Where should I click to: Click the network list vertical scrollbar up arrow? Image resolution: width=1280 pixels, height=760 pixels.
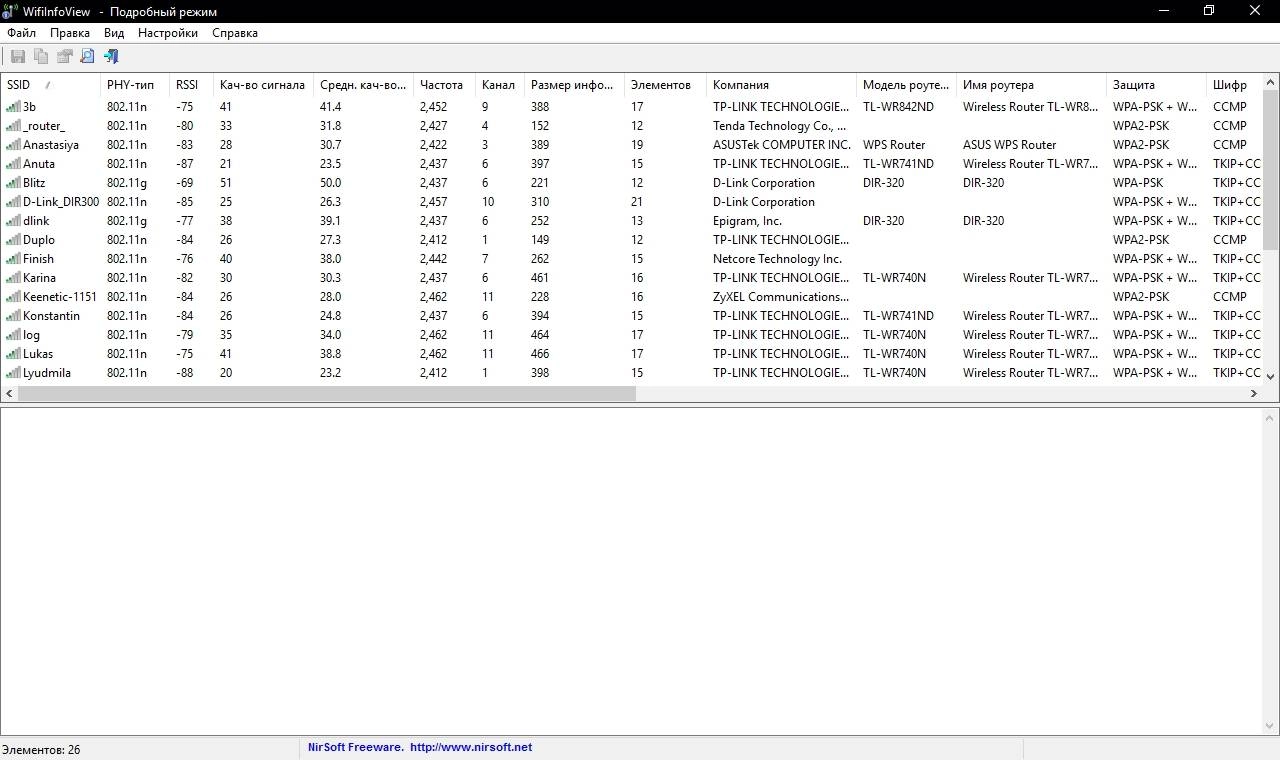[1271, 83]
